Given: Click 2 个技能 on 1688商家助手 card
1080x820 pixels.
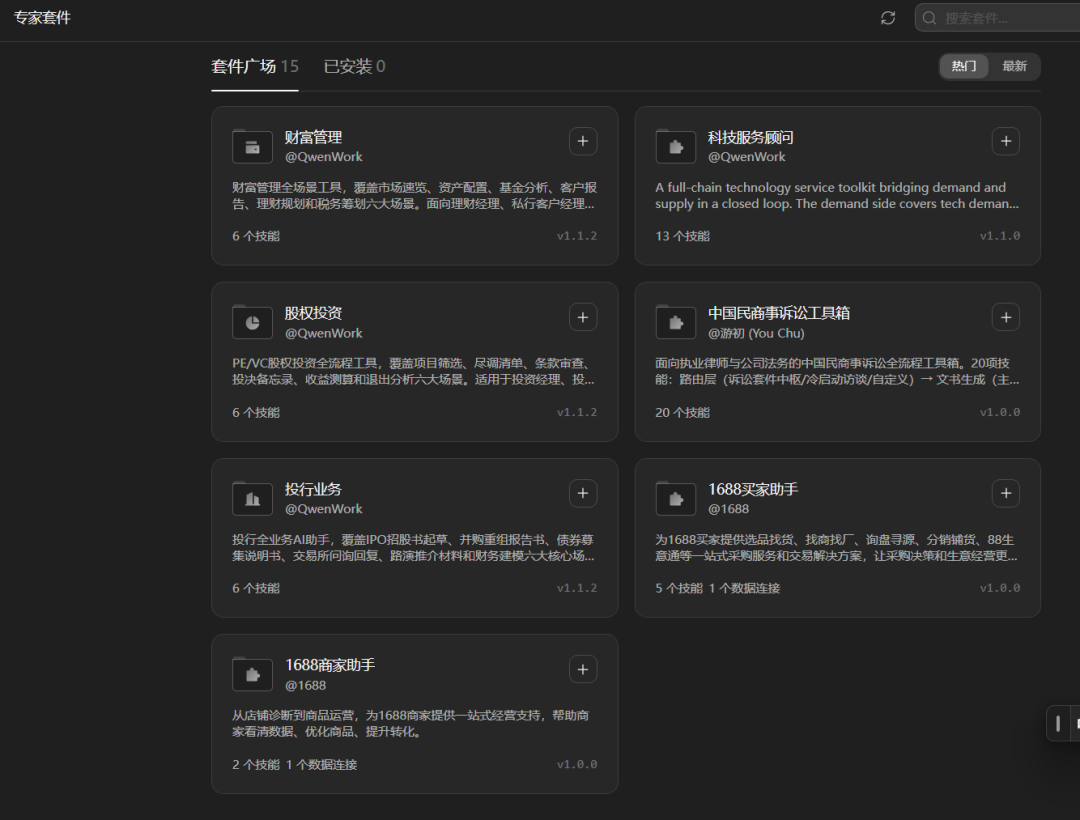Looking at the screenshot, I should coord(256,764).
